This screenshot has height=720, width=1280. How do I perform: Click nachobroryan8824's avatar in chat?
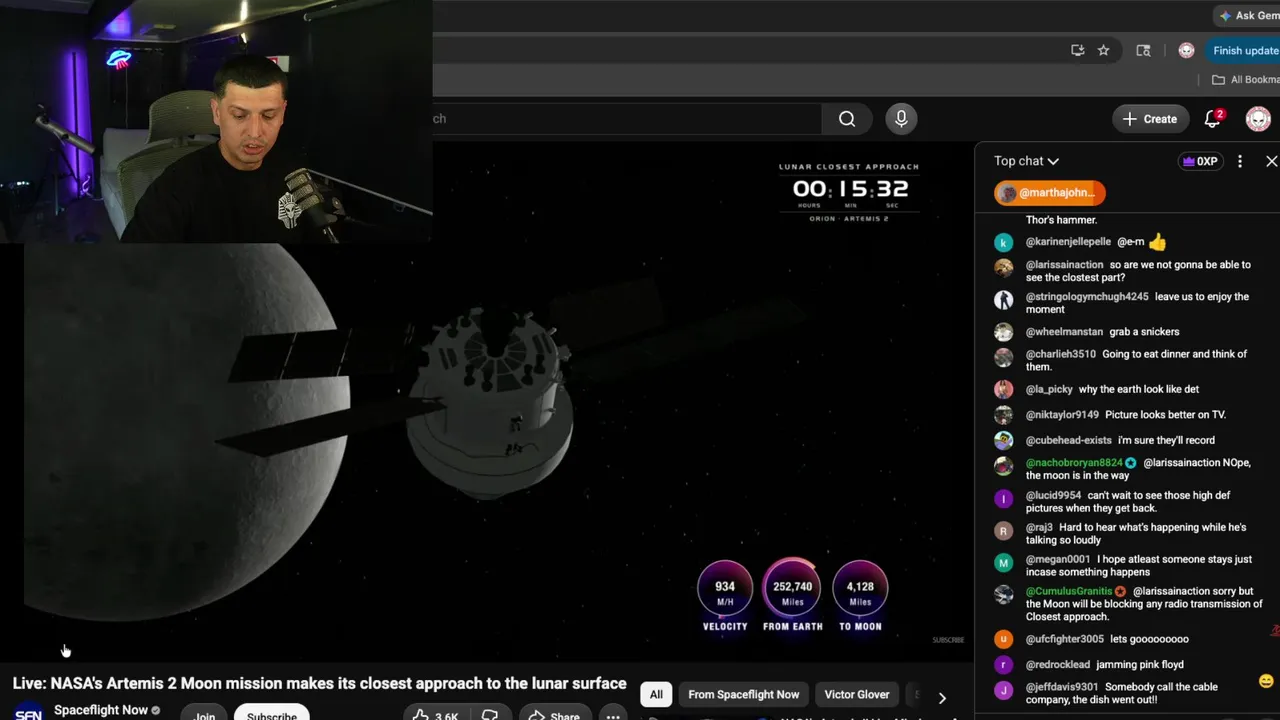(1004, 466)
